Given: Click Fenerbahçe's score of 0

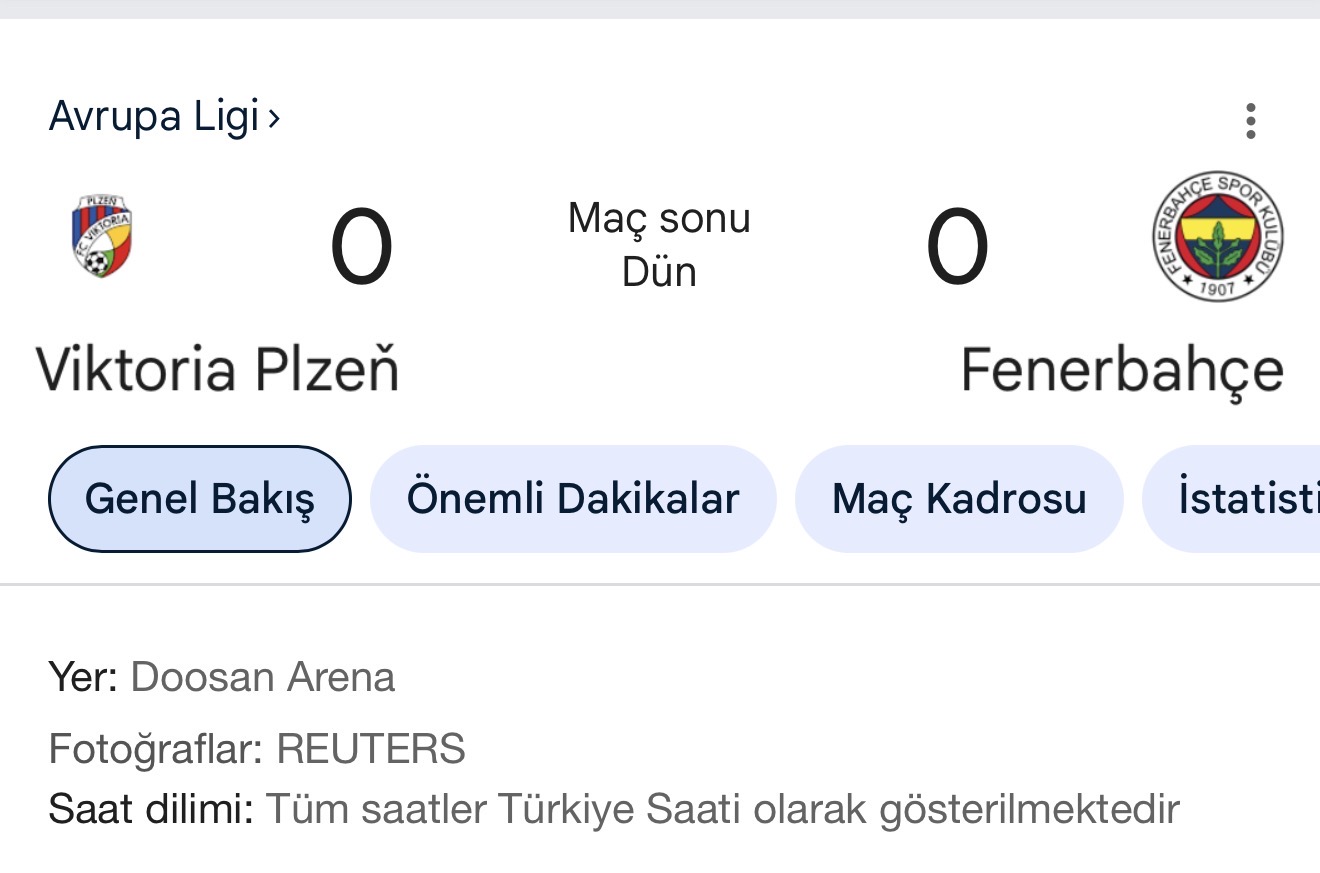Looking at the screenshot, I should coord(957,248).
